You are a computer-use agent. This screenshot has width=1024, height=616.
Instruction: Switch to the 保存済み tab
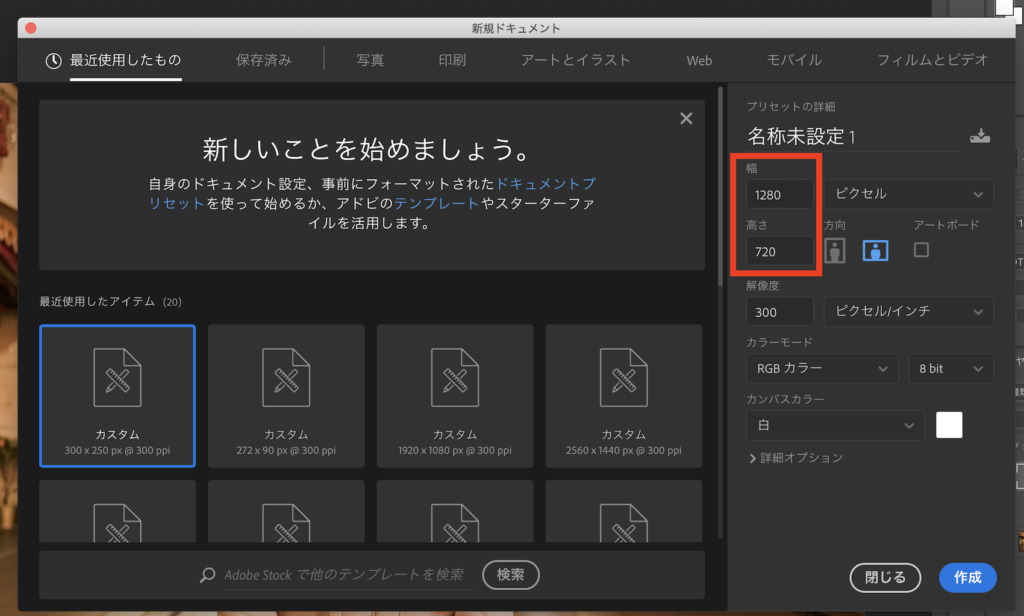tap(263, 60)
